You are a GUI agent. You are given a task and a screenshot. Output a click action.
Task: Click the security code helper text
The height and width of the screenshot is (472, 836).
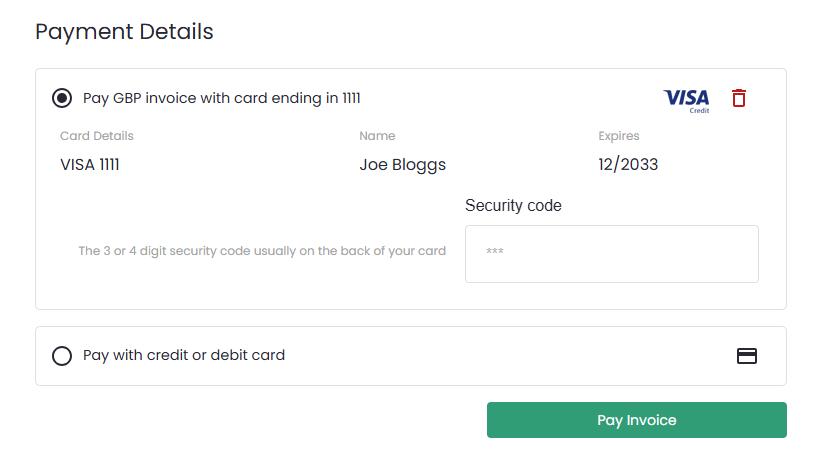click(x=262, y=251)
